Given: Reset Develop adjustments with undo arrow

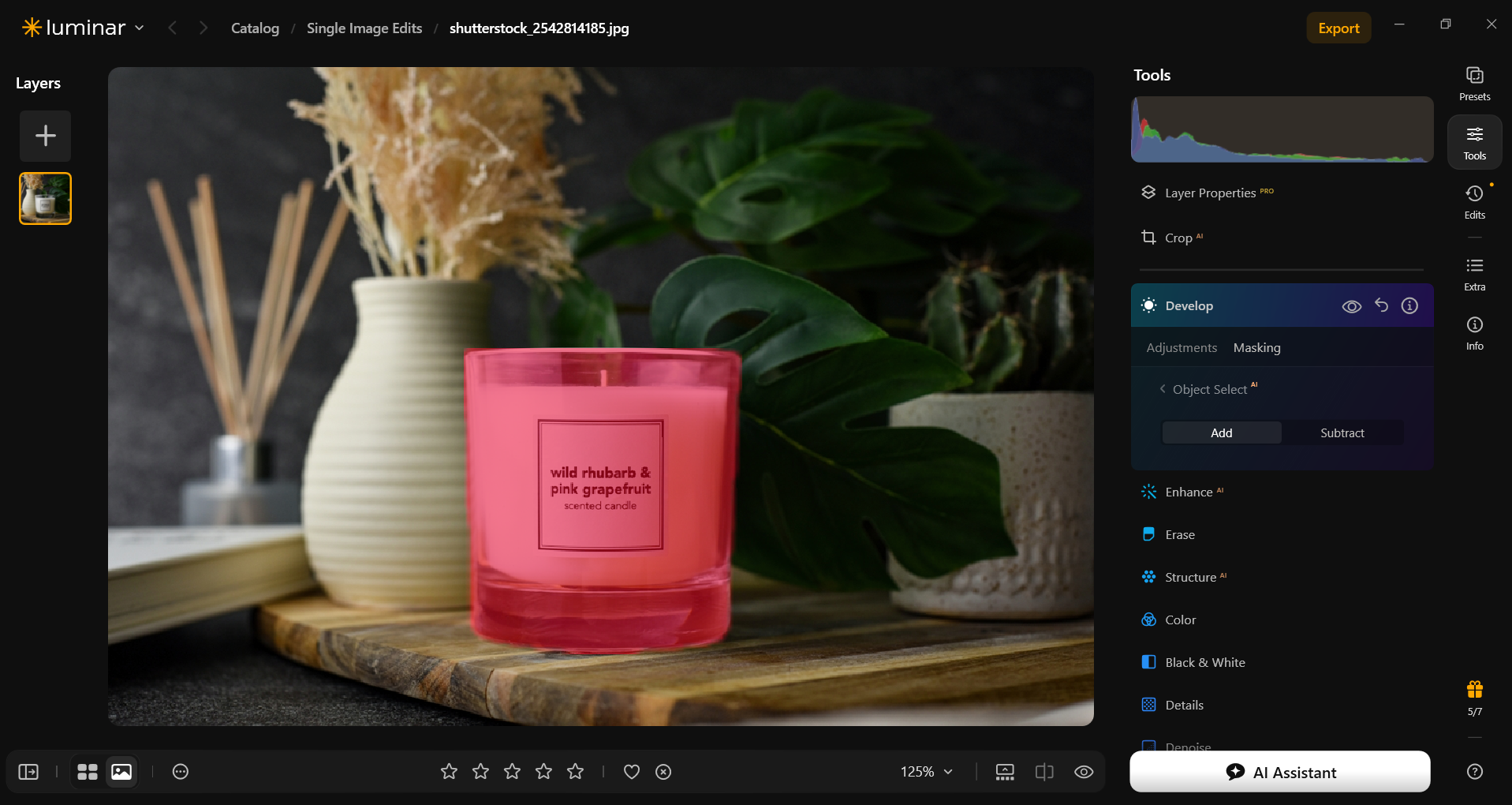Looking at the screenshot, I should click(x=1381, y=305).
